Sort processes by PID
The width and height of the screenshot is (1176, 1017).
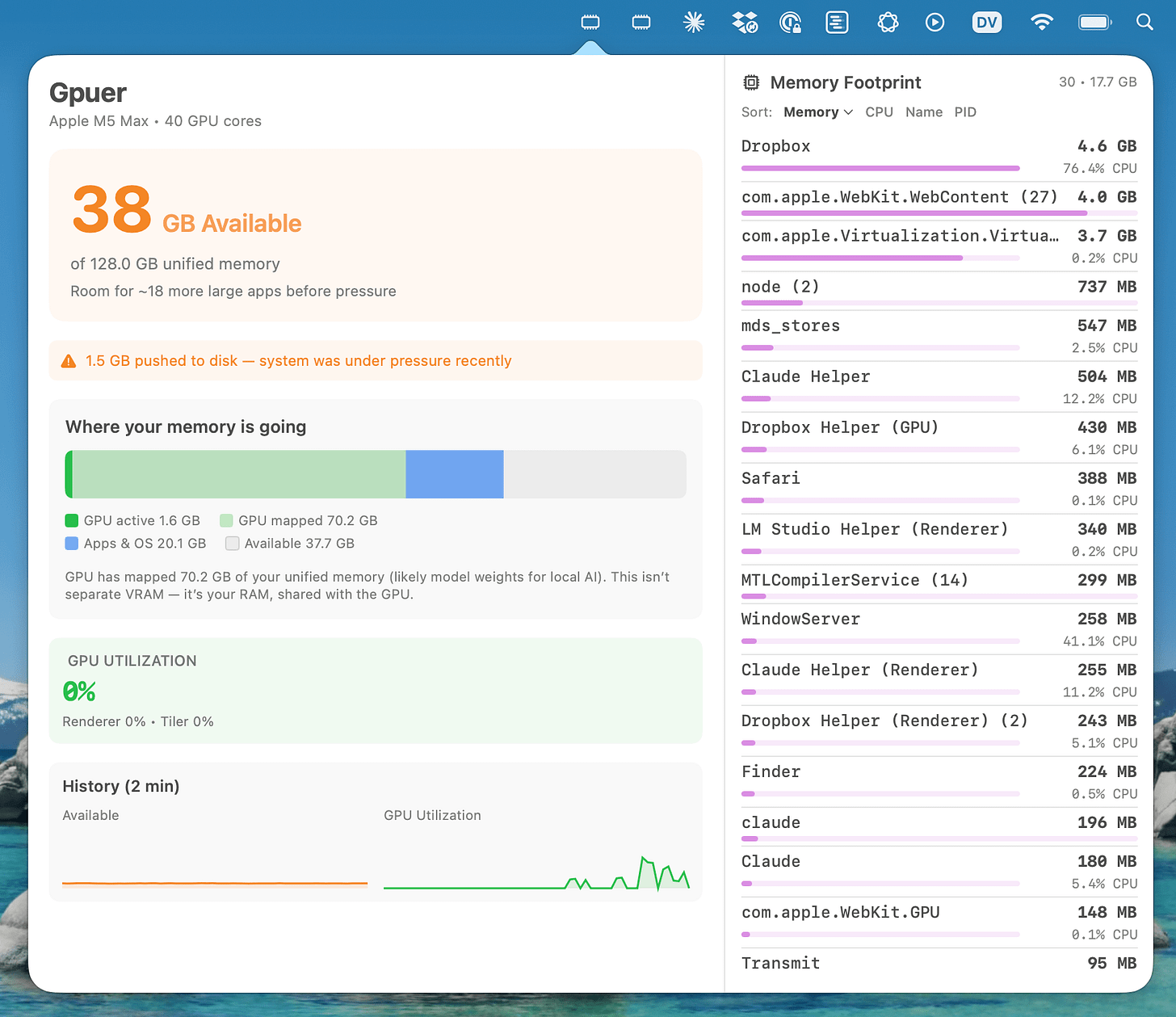pos(965,111)
